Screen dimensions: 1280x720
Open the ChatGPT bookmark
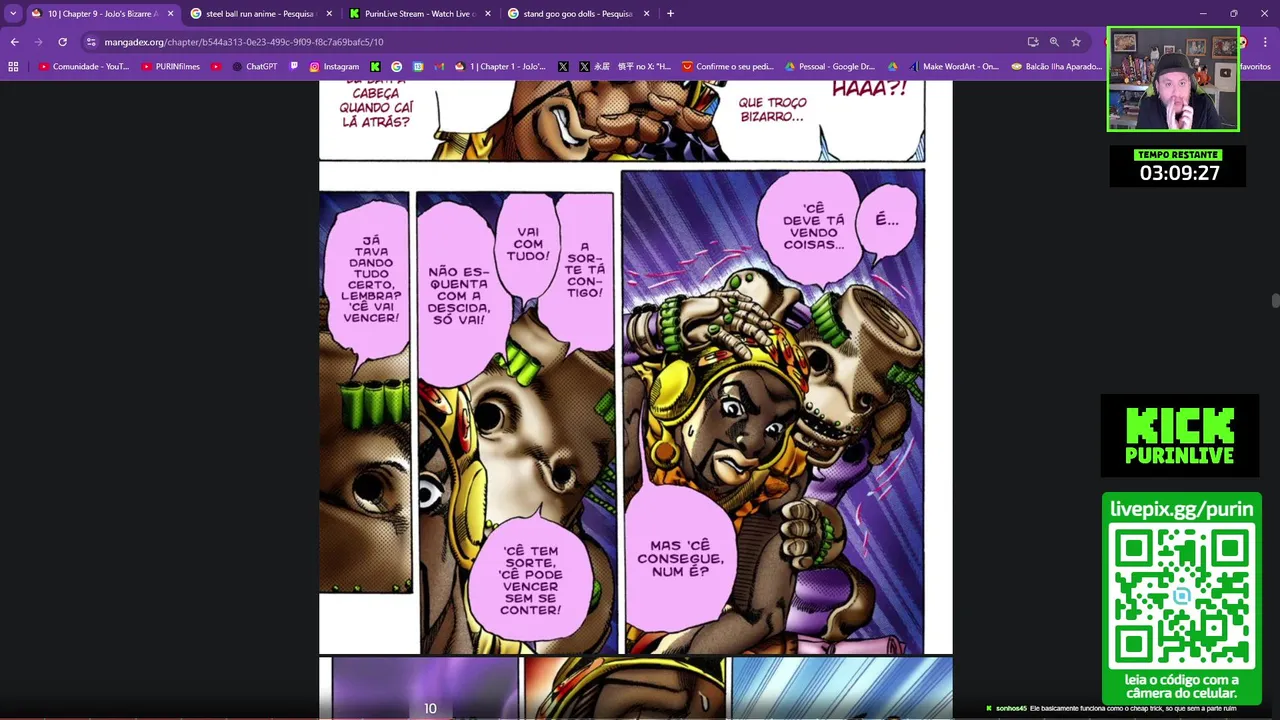254,67
